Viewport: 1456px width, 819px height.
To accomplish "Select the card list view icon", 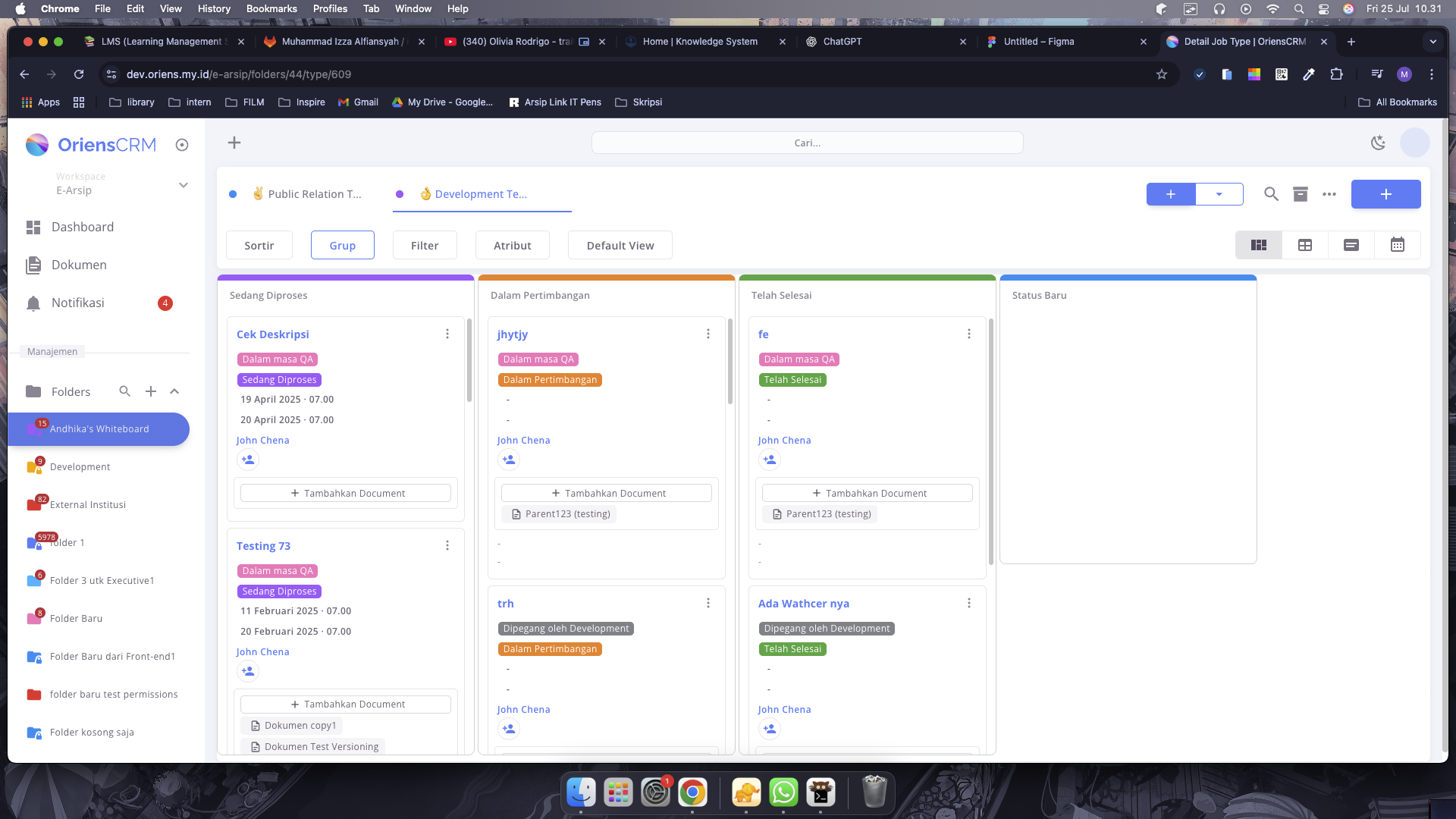I will pyautogui.click(x=1351, y=245).
